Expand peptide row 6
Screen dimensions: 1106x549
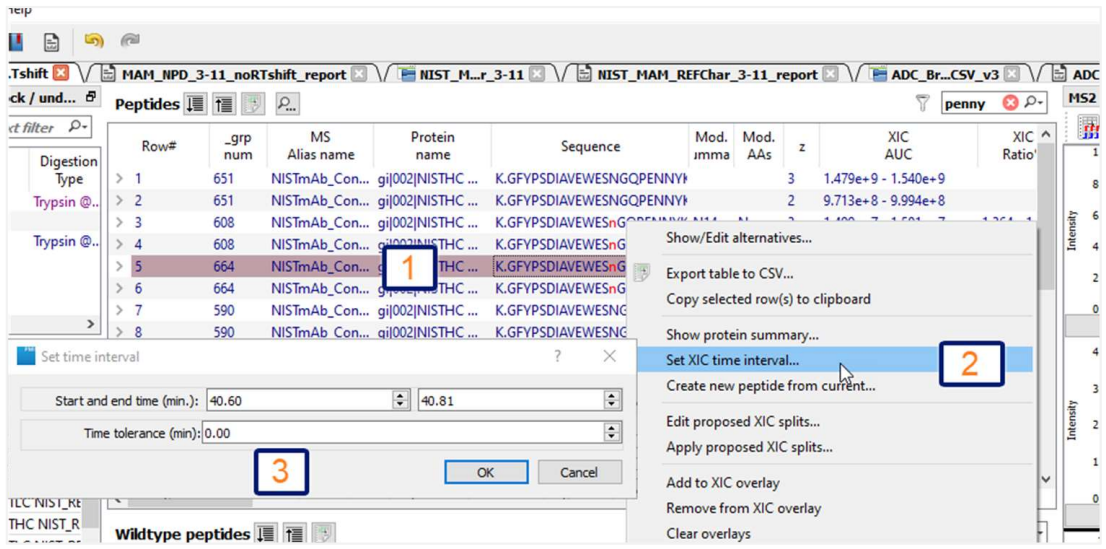120,289
